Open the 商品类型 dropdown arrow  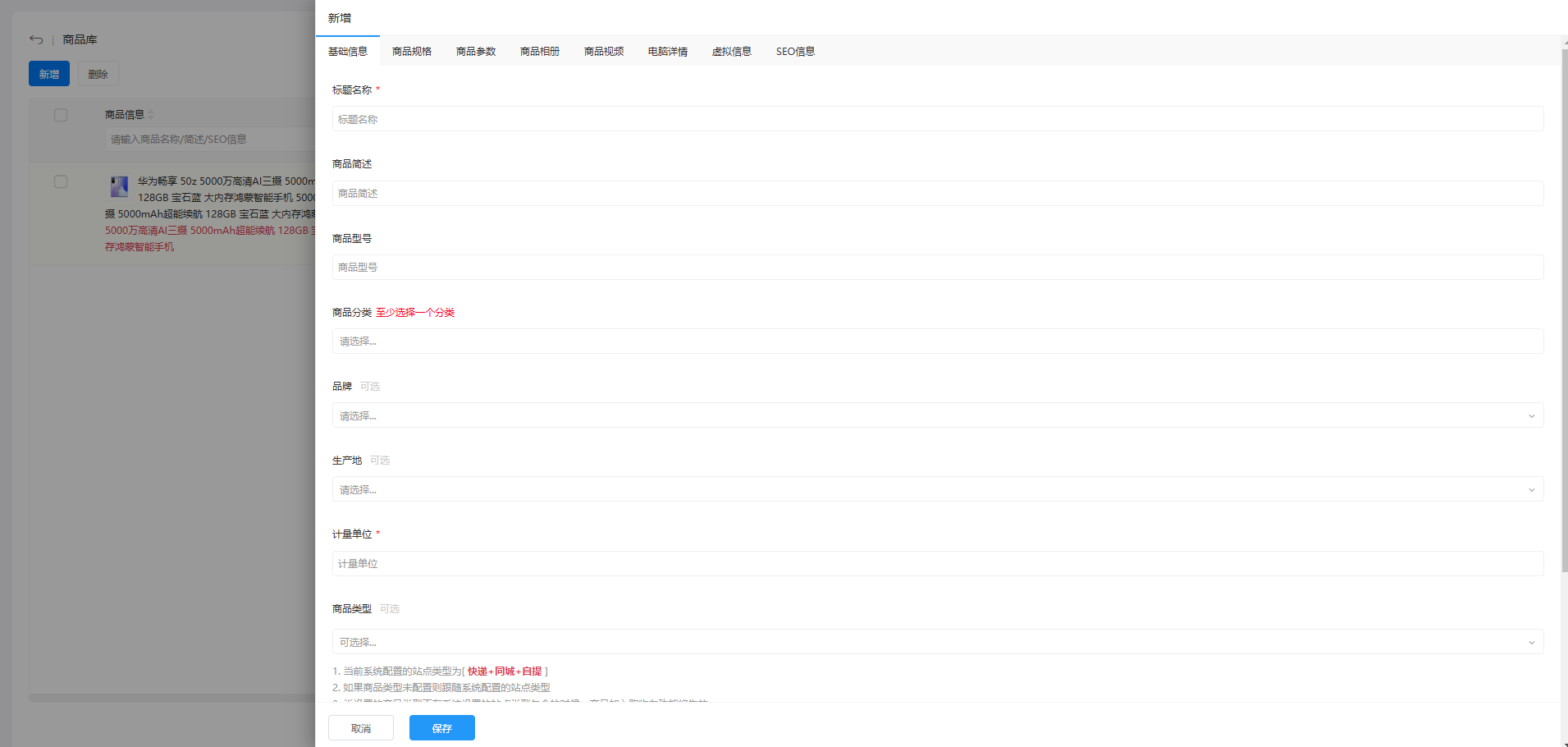point(1531,643)
